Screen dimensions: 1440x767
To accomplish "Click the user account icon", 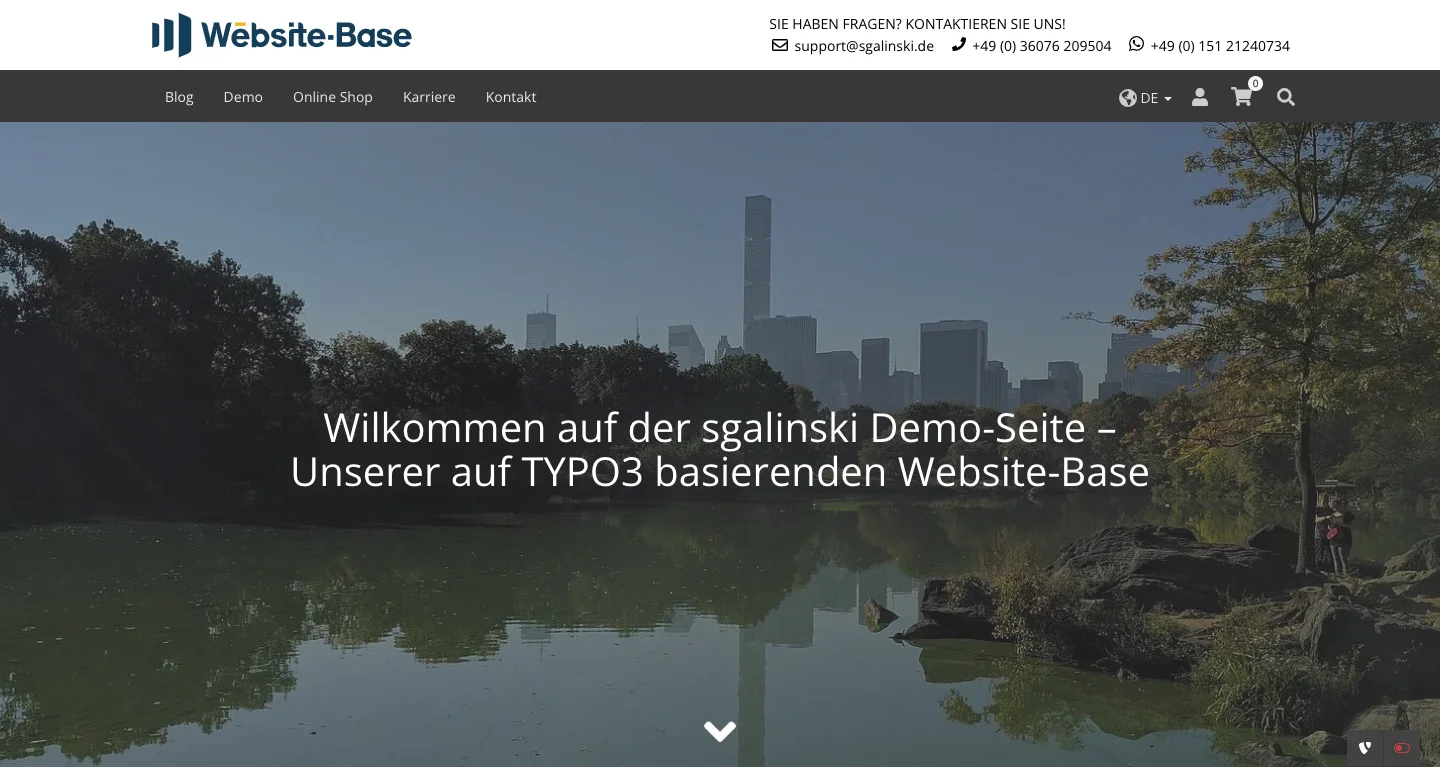I will click(1199, 97).
